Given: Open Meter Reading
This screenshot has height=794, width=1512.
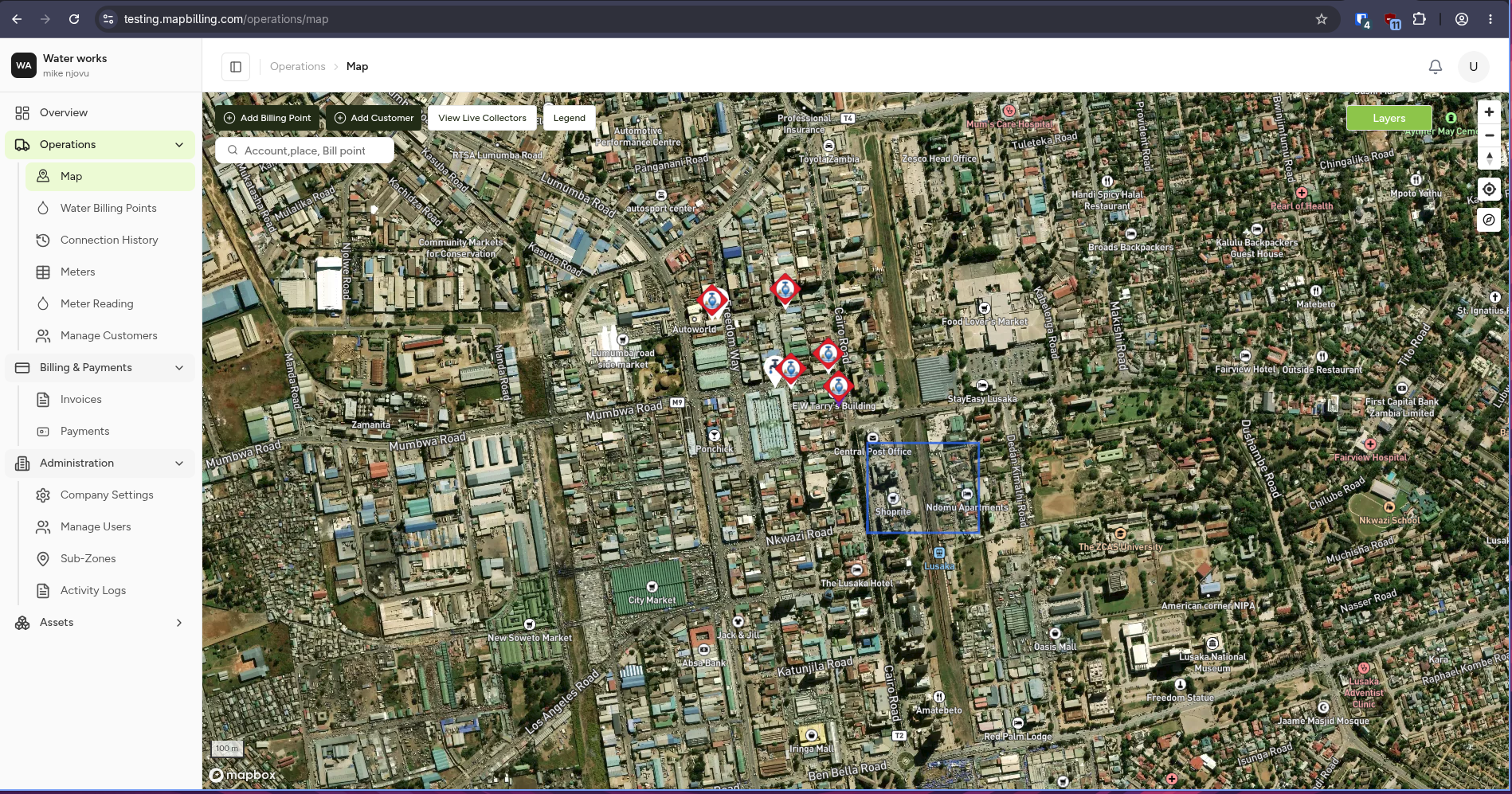Looking at the screenshot, I should pyautogui.click(x=110, y=304).
